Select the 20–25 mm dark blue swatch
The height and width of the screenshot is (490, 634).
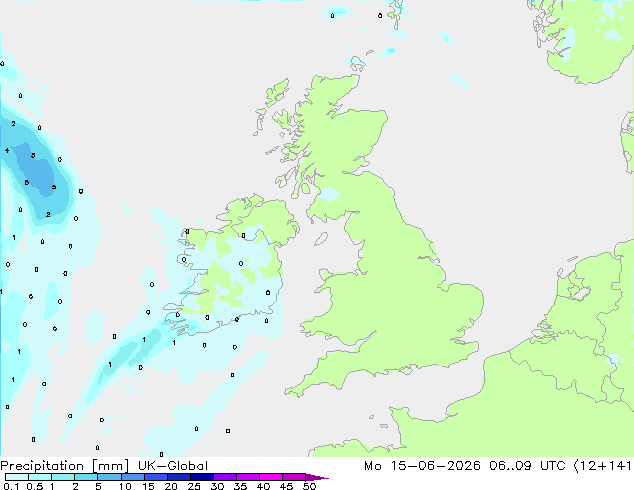pyautogui.click(x=178, y=477)
